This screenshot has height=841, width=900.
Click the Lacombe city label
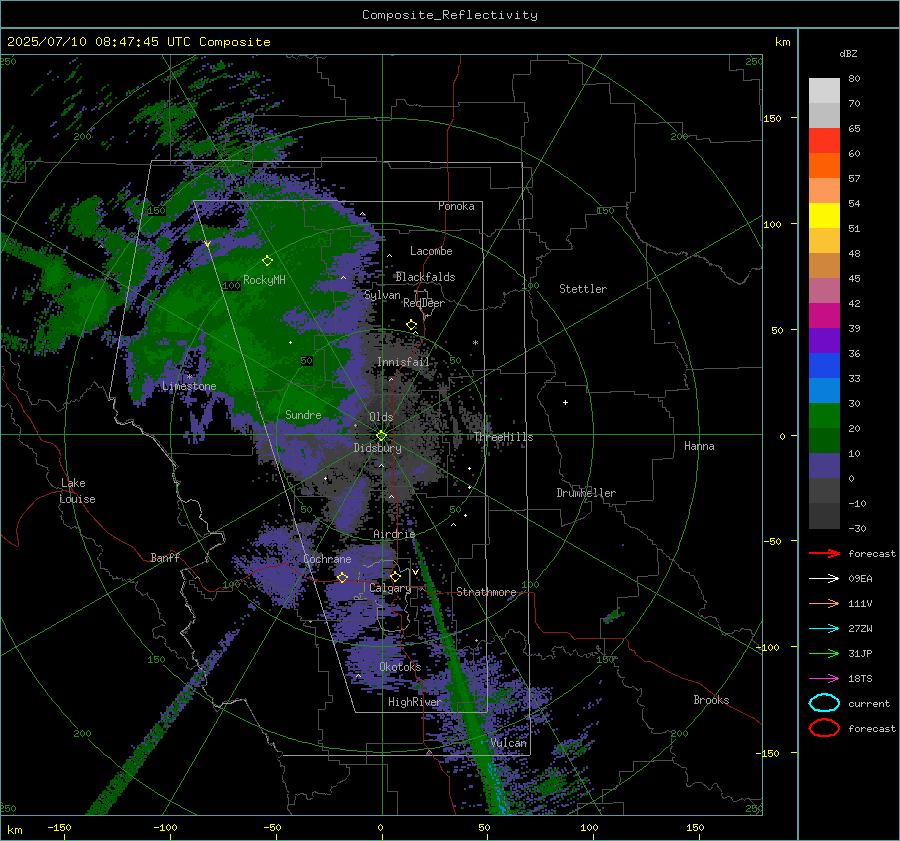[431, 251]
